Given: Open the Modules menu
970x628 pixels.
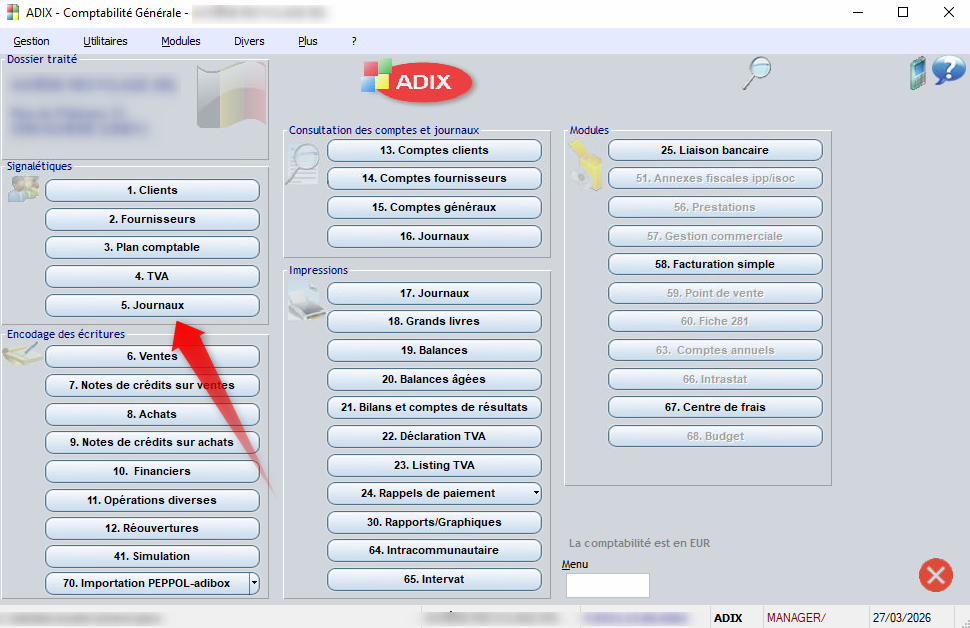Looking at the screenshot, I should point(180,41).
